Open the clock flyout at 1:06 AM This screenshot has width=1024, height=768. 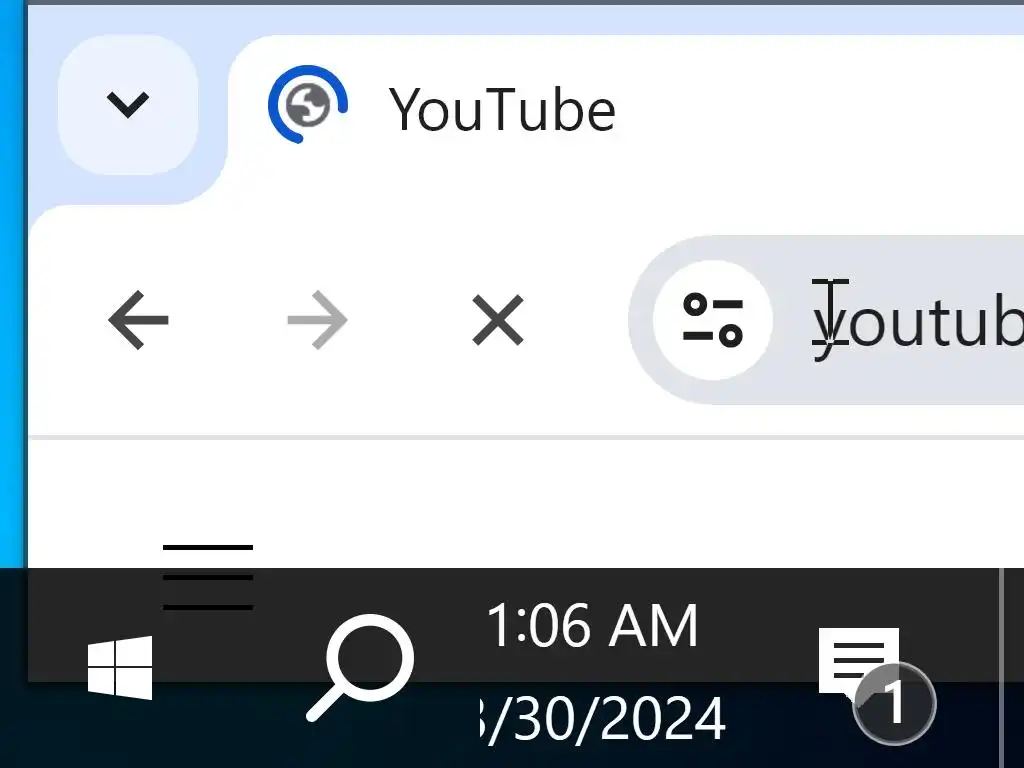coord(592,626)
